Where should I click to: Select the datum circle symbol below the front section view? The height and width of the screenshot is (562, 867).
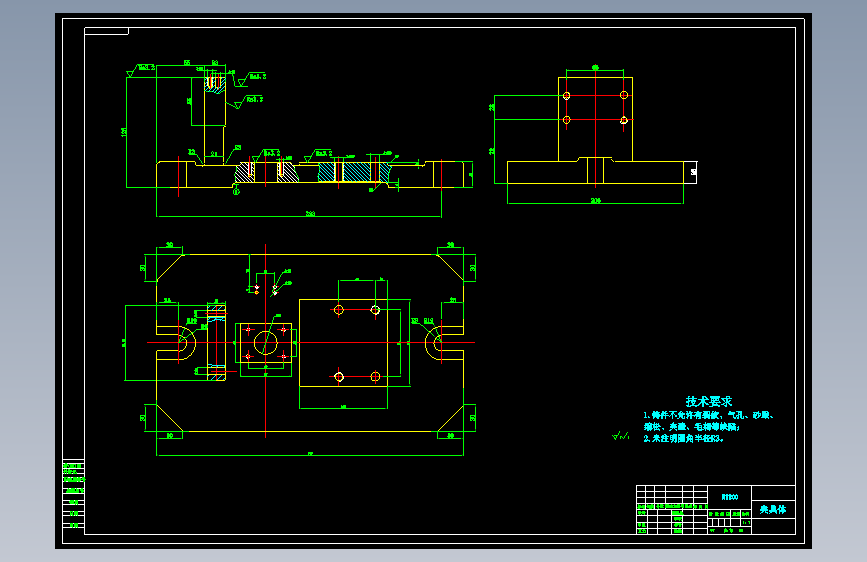click(236, 191)
